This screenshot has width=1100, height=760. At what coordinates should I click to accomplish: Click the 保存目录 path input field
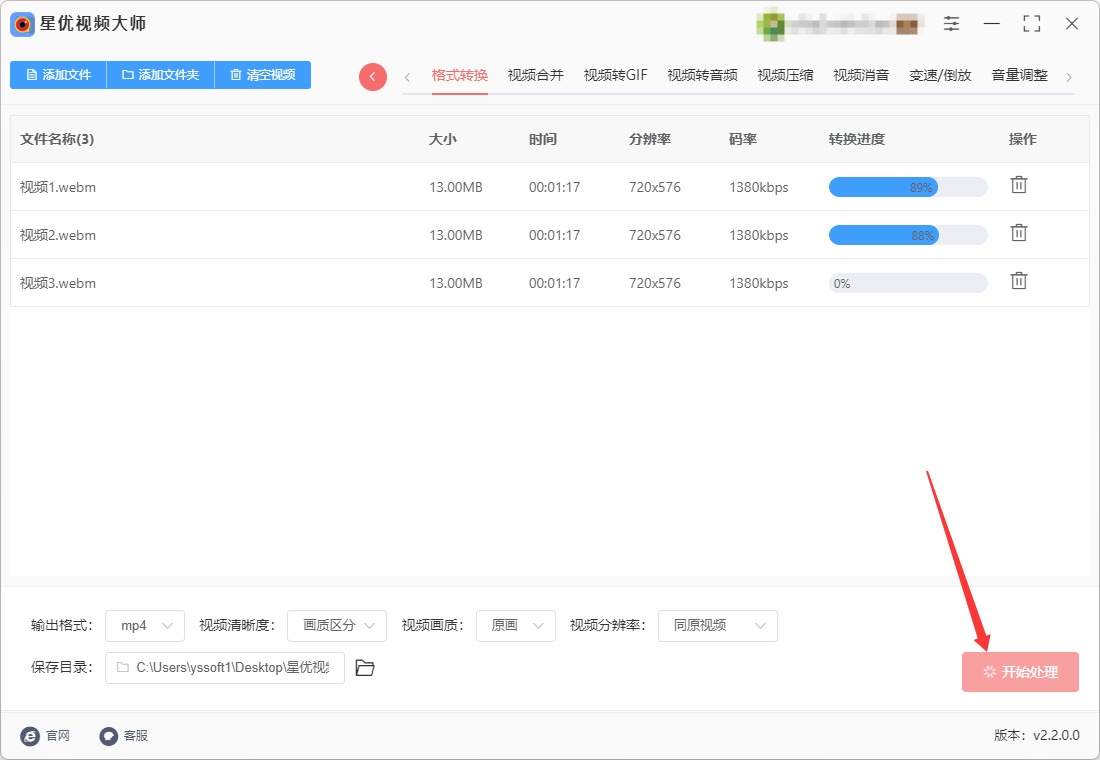tap(224, 668)
